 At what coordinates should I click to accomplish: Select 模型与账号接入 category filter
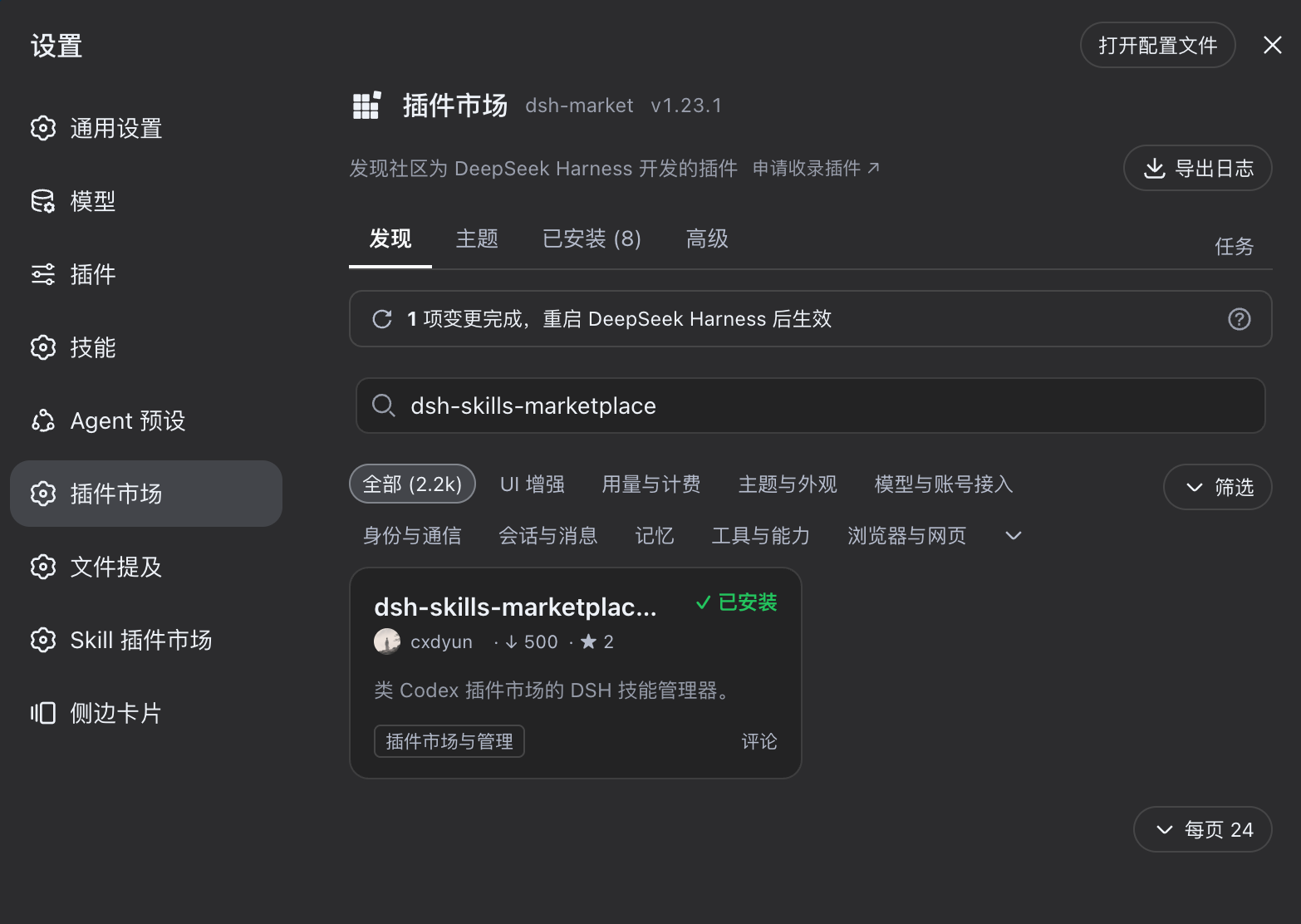coord(944,484)
